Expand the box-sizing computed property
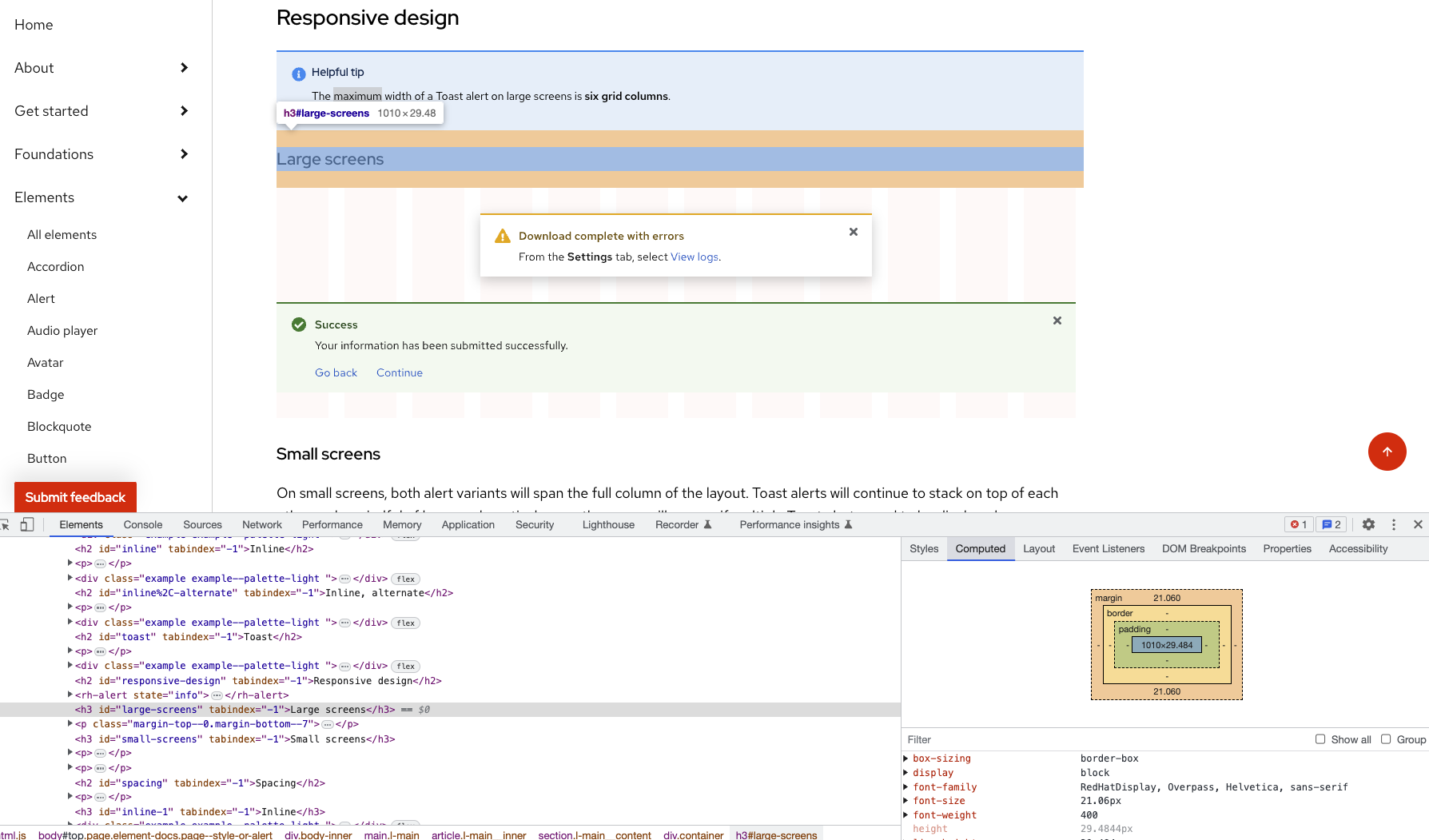Image resolution: width=1429 pixels, height=840 pixels. [x=906, y=758]
